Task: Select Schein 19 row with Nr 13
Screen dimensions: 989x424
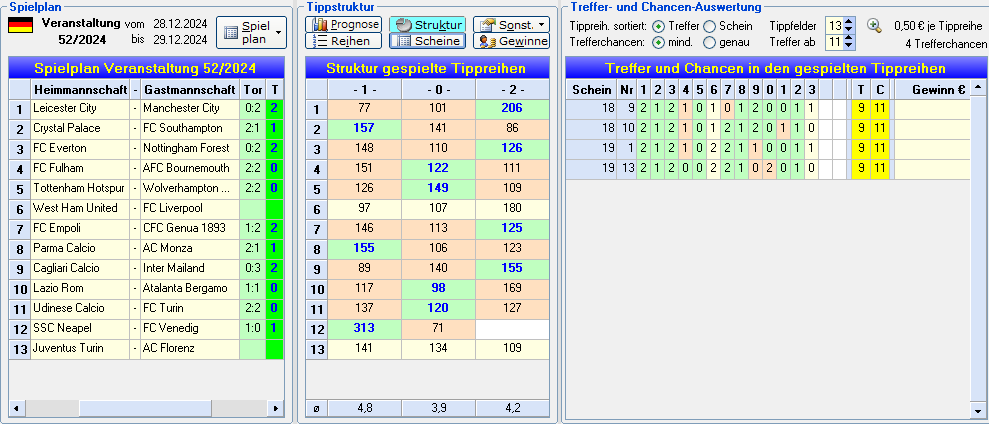Action: (x=768, y=168)
